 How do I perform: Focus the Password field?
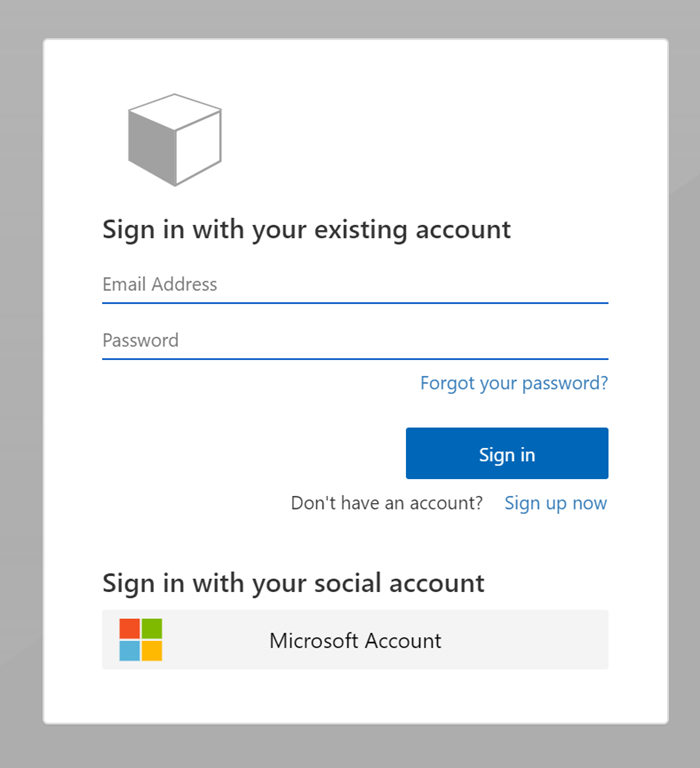[355, 341]
